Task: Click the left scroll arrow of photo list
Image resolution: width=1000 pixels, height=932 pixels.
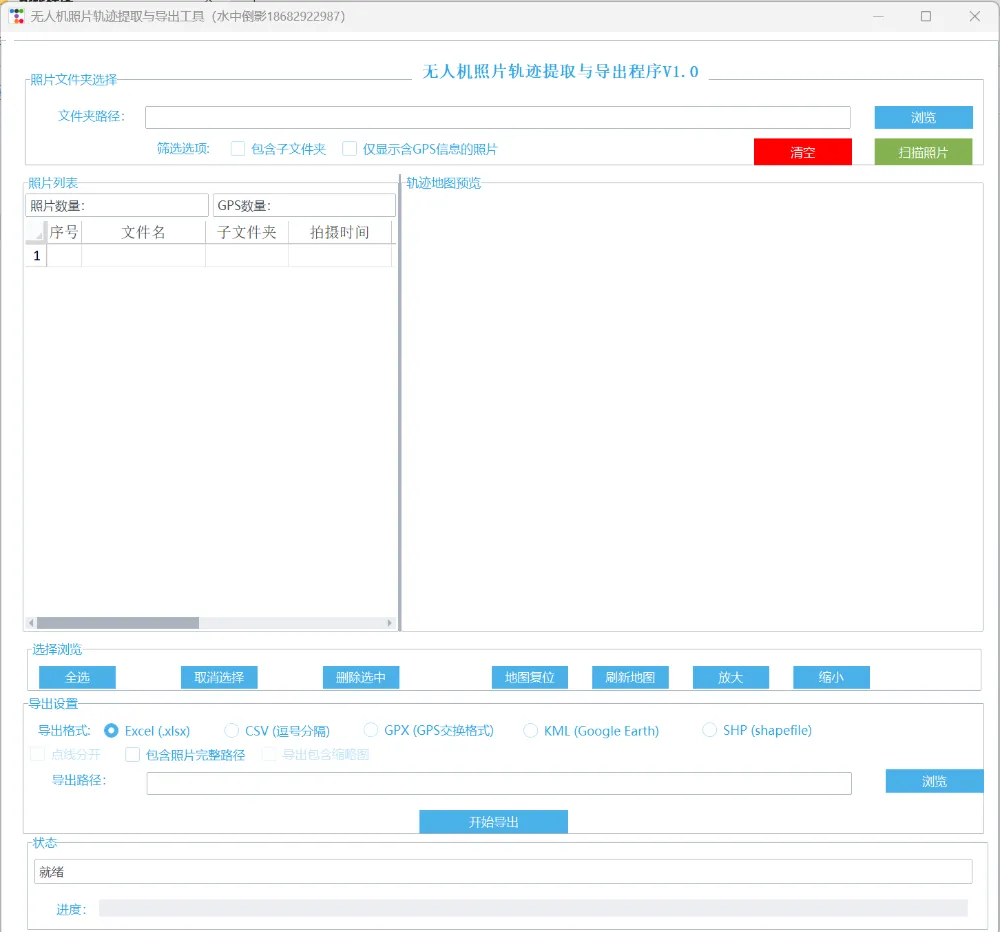Action: [x=31, y=623]
